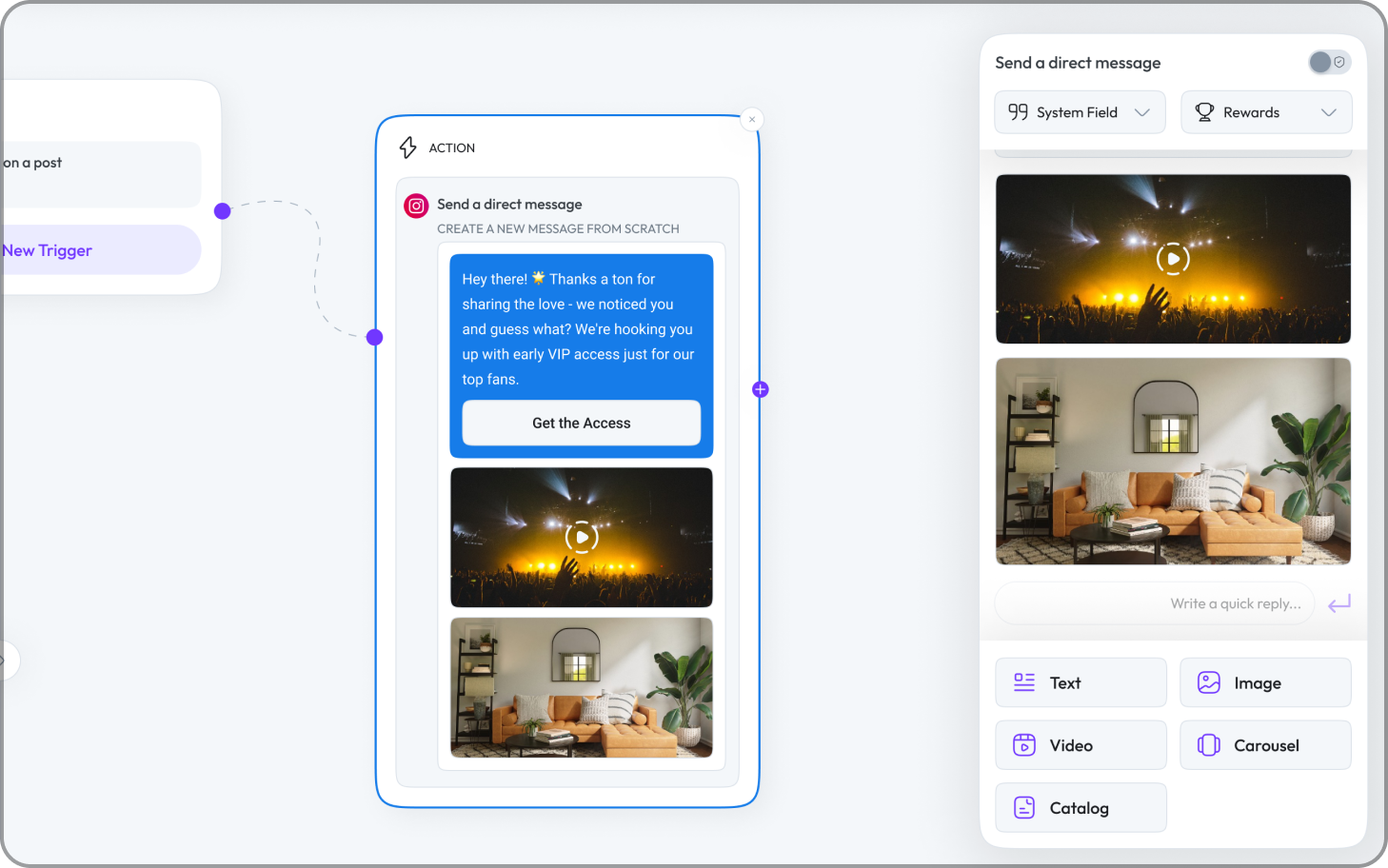This screenshot has width=1388, height=868.
Task: Select the living room image in side panel
Action: [x=1173, y=462]
